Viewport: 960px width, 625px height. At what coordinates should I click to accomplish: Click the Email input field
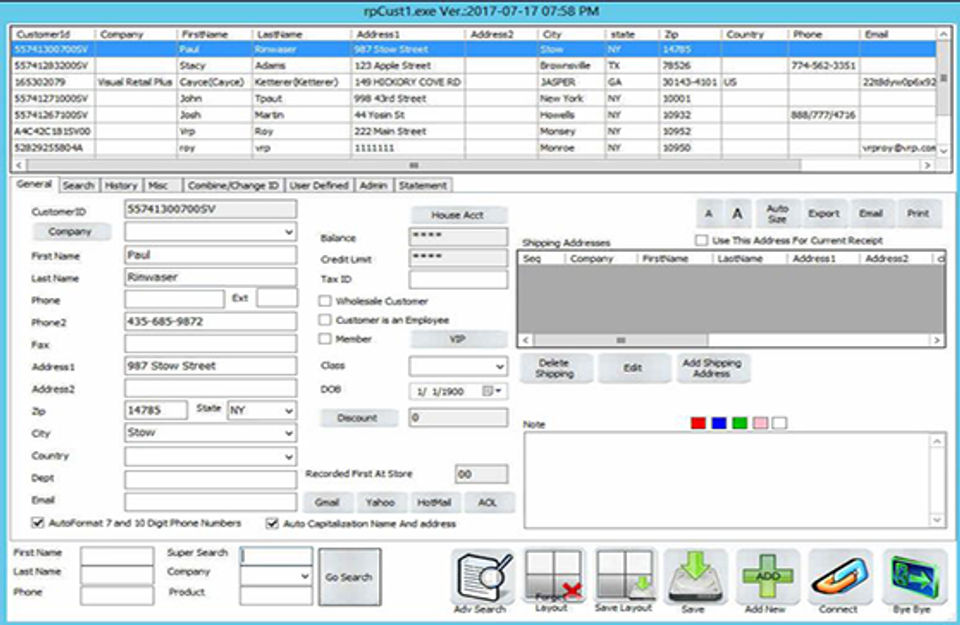click(210, 500)
